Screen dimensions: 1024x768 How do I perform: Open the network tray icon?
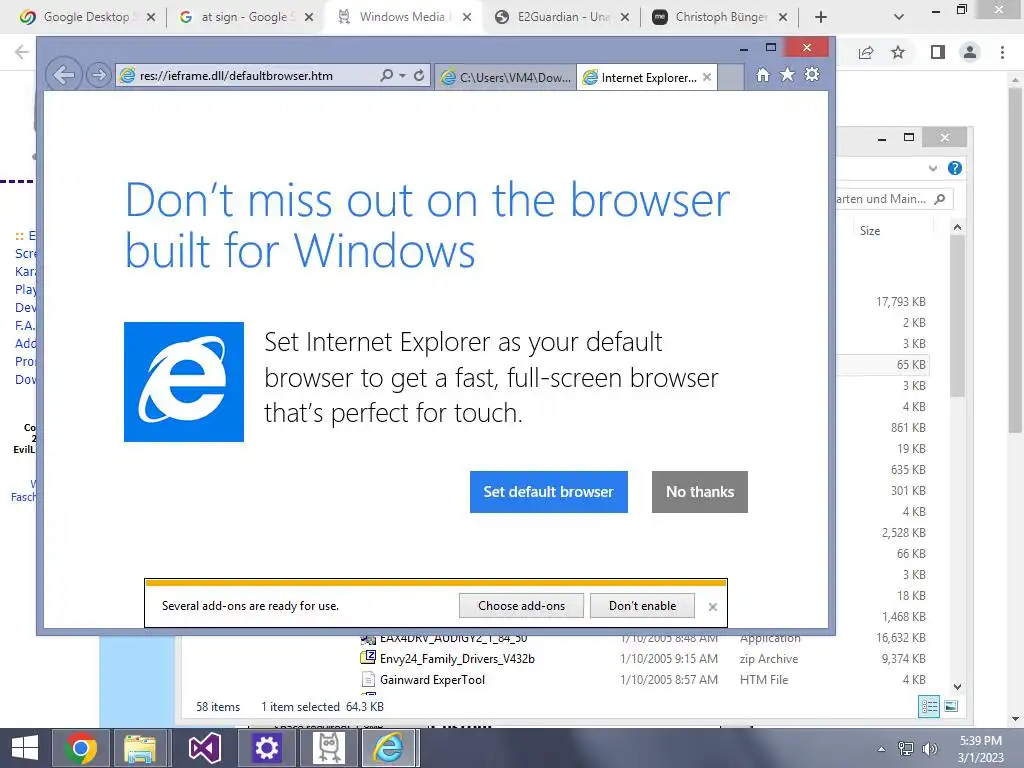(906, 748)
